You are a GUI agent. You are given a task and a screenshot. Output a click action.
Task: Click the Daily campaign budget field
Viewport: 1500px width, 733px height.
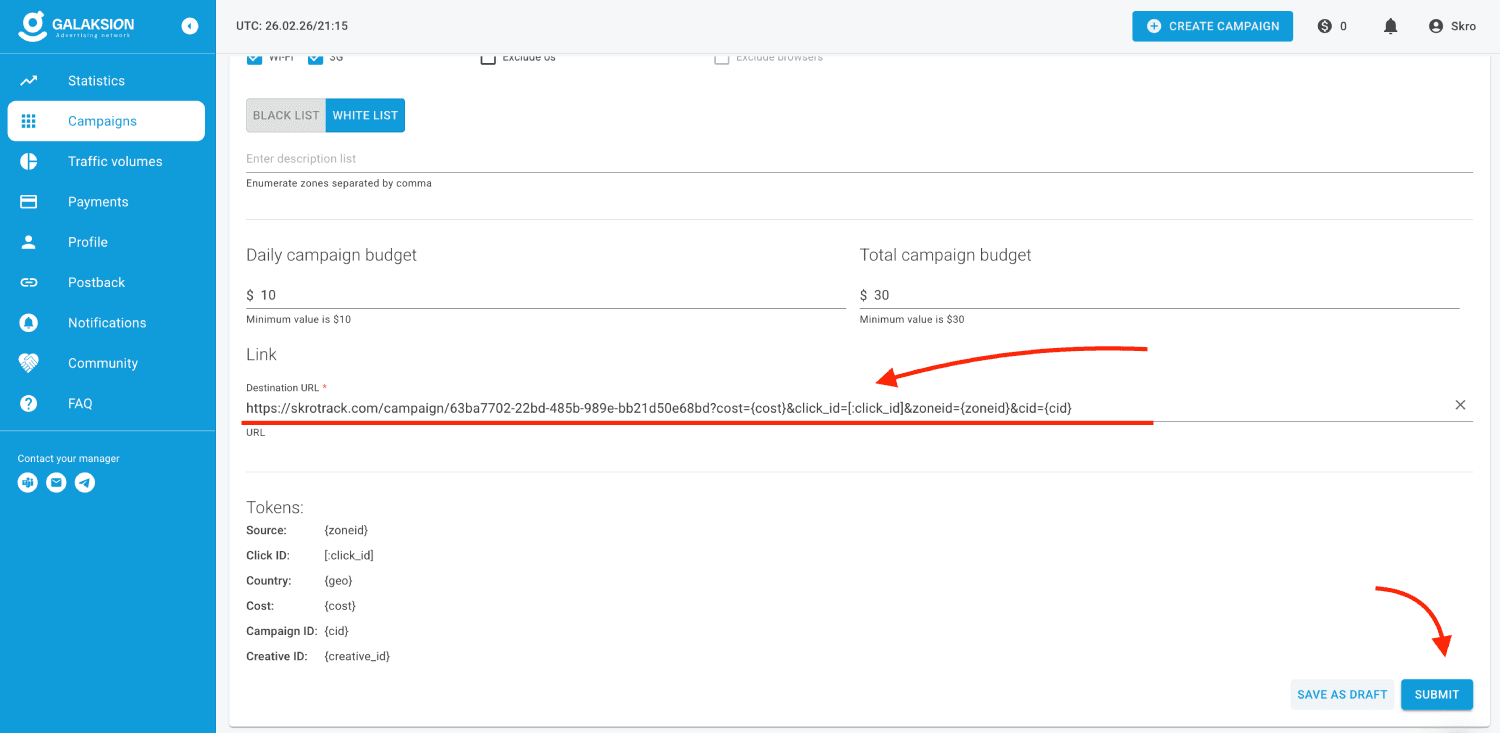546,295
